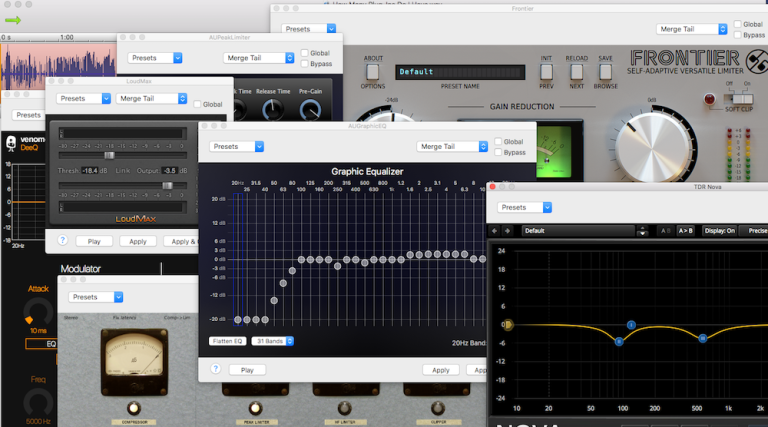
Task: Enable Bypass checkbox in AUGraphicEQ window
Action: click(498, 152)
